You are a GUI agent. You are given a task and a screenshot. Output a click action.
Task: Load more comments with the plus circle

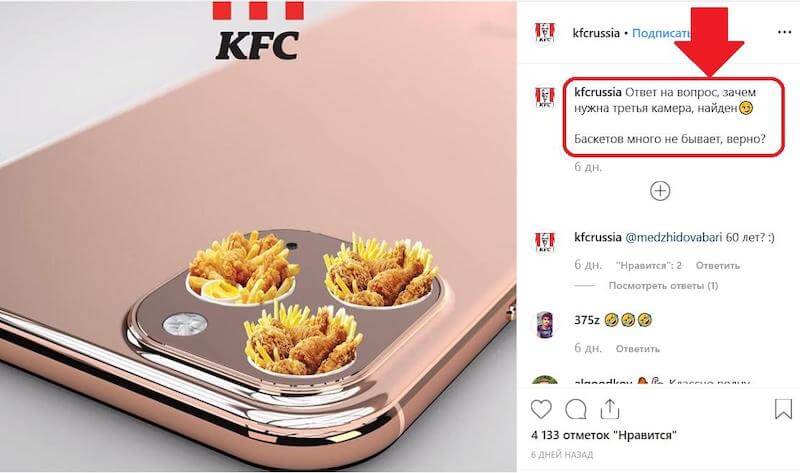tap(660, 191)
